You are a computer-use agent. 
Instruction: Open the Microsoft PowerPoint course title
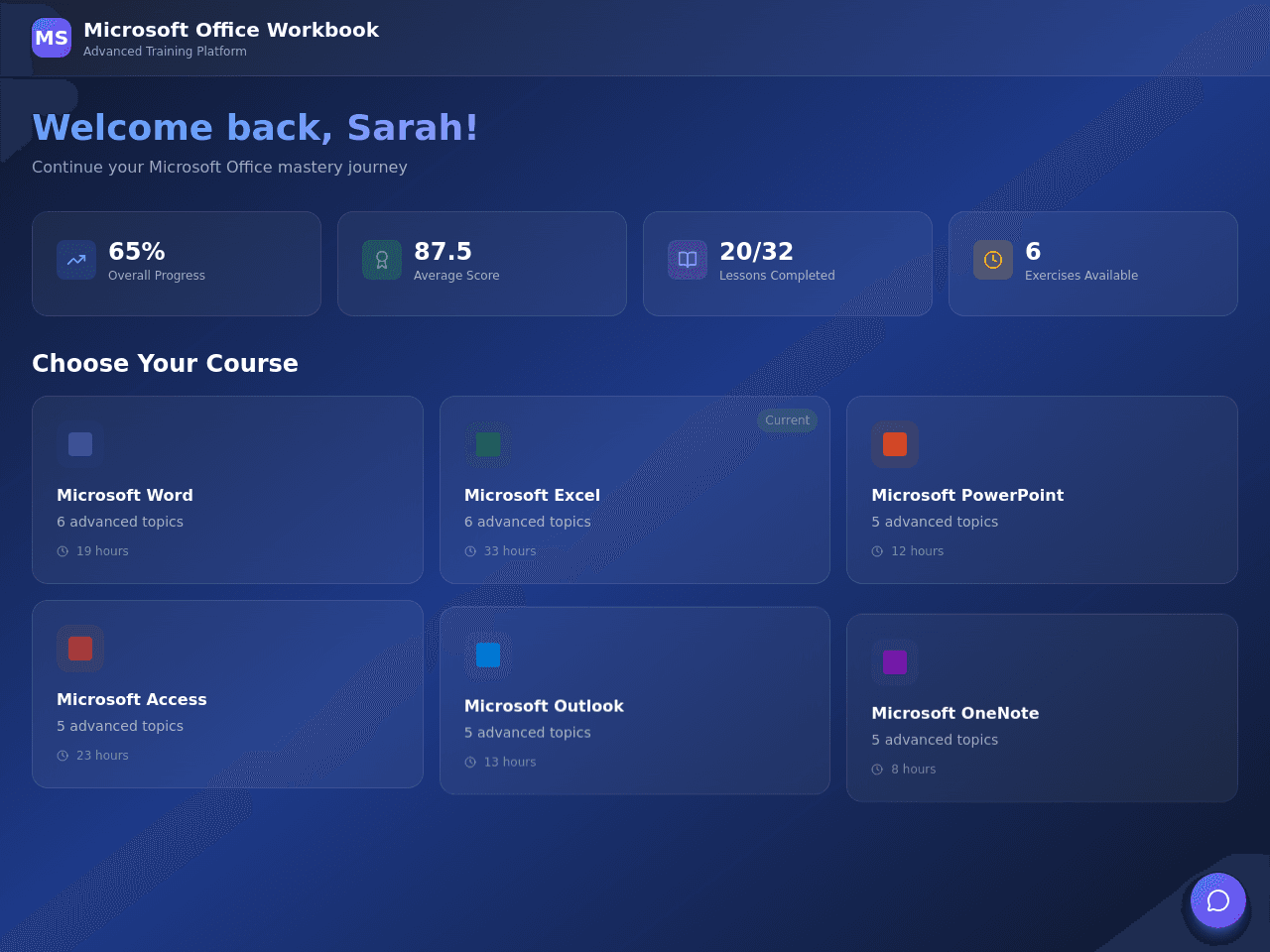(x=967, y=495)
